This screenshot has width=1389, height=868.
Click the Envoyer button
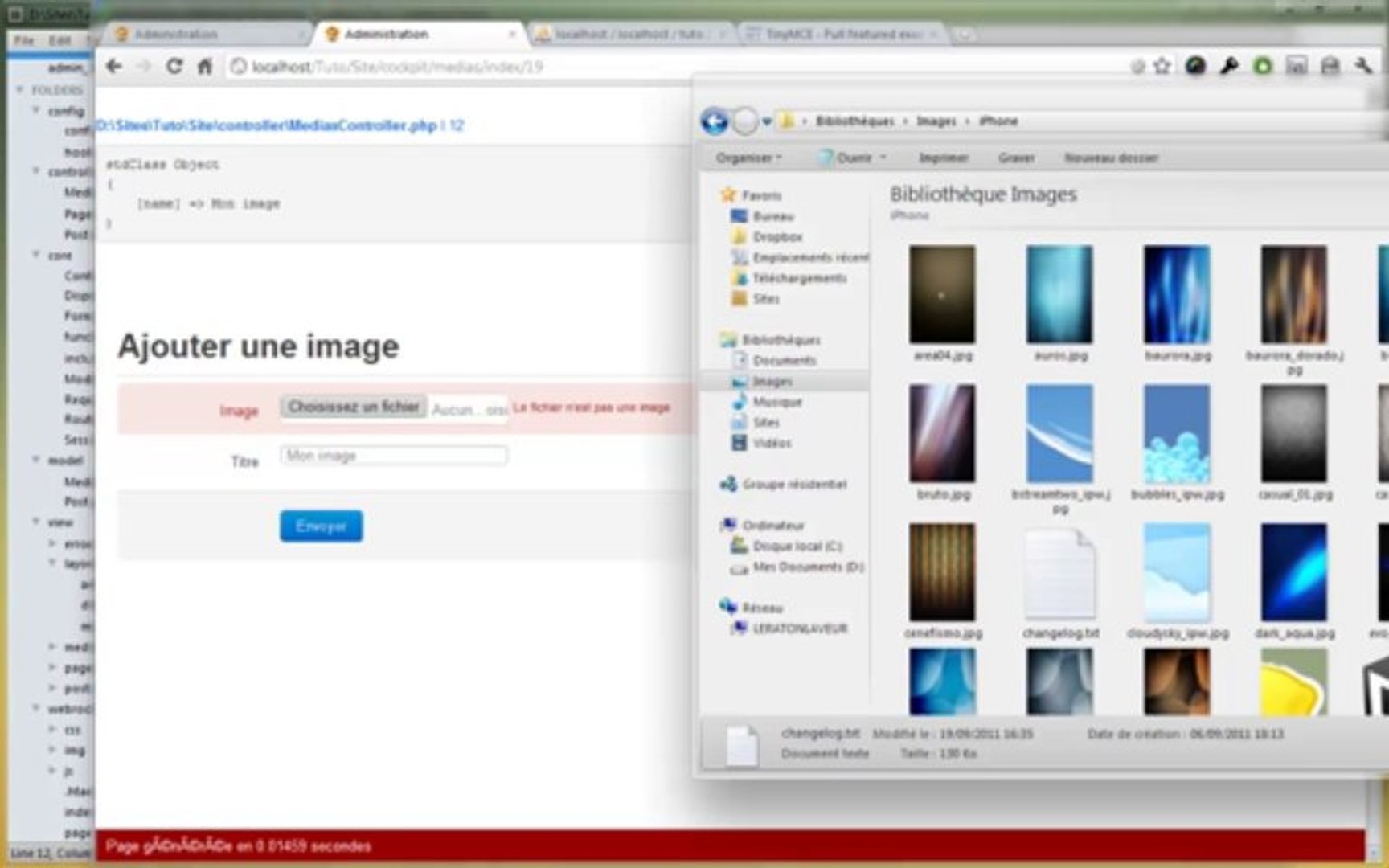click(x=321, y=526)
